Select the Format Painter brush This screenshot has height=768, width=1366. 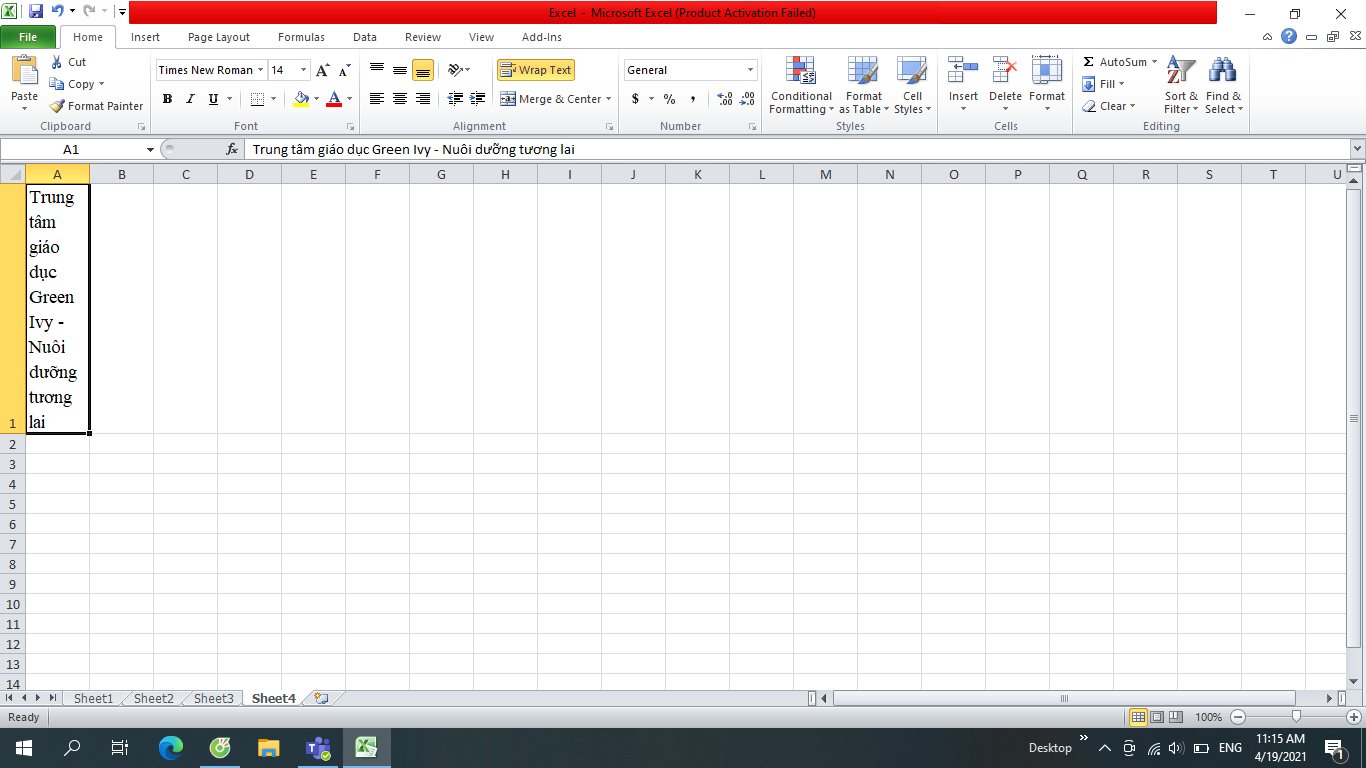click(x=57, y=106)
